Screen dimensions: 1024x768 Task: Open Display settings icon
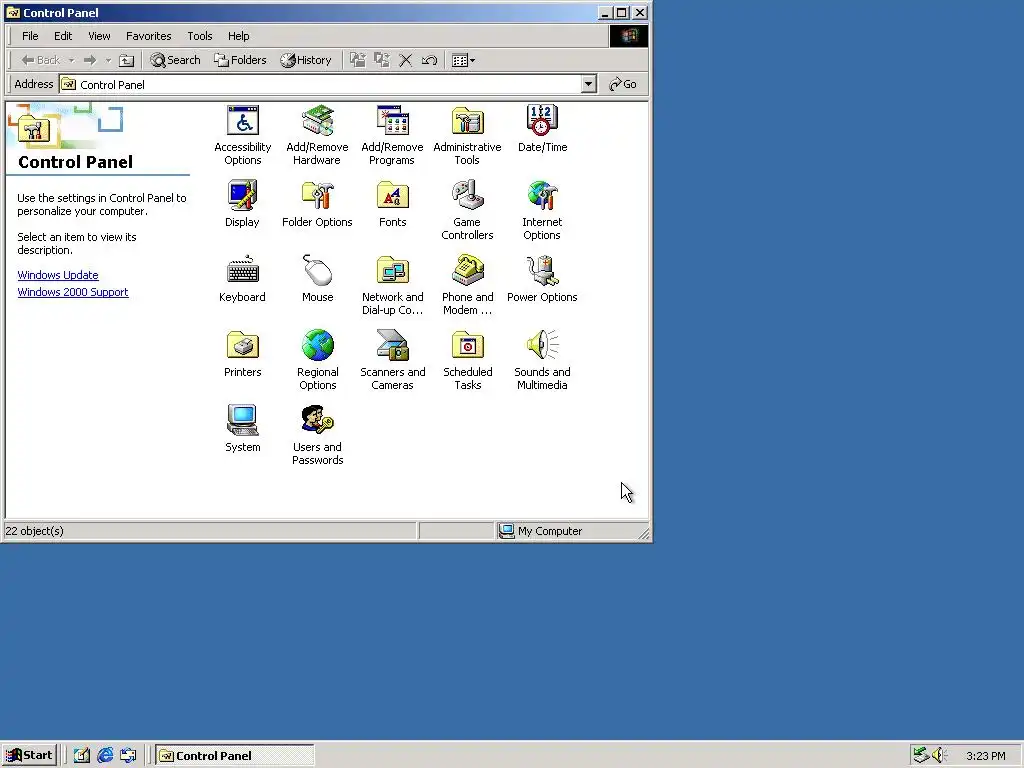coord(242,204)
